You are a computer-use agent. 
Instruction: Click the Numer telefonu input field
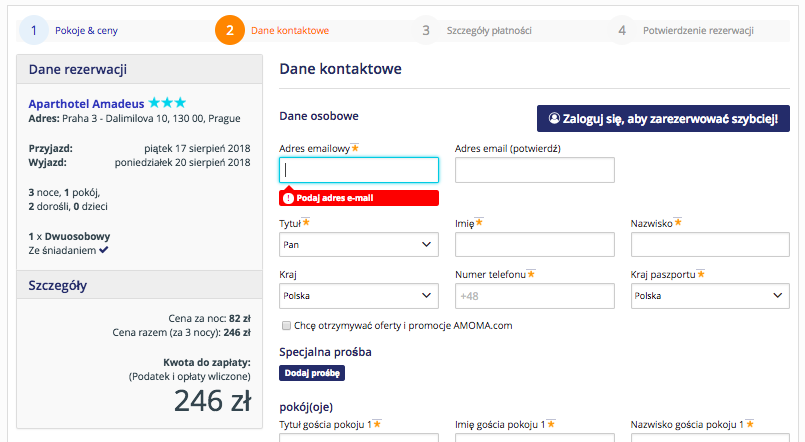pyautogui.click(x=534, y=296)
